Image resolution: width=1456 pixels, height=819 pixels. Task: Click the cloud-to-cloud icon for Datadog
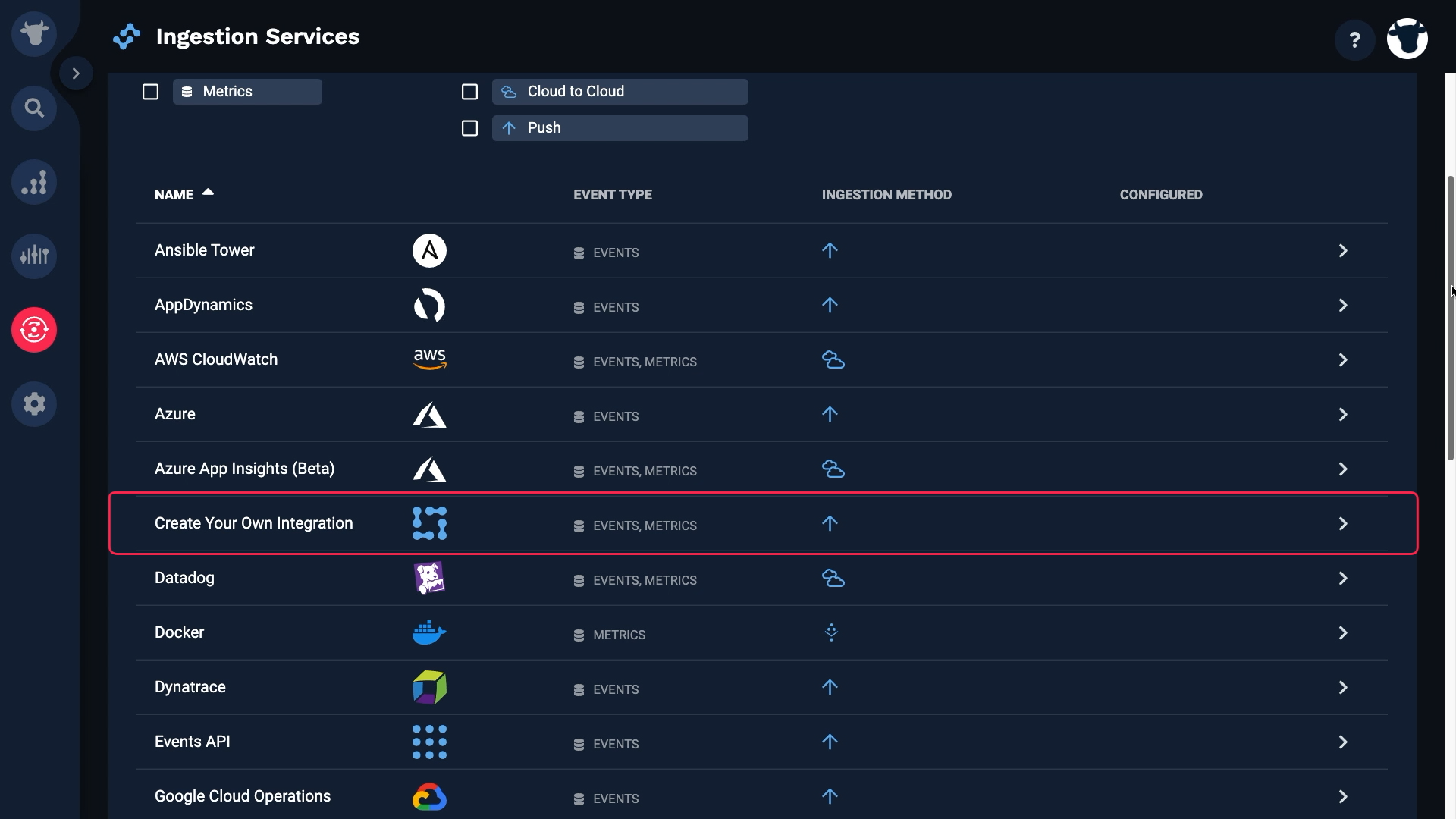coord(833,578)
